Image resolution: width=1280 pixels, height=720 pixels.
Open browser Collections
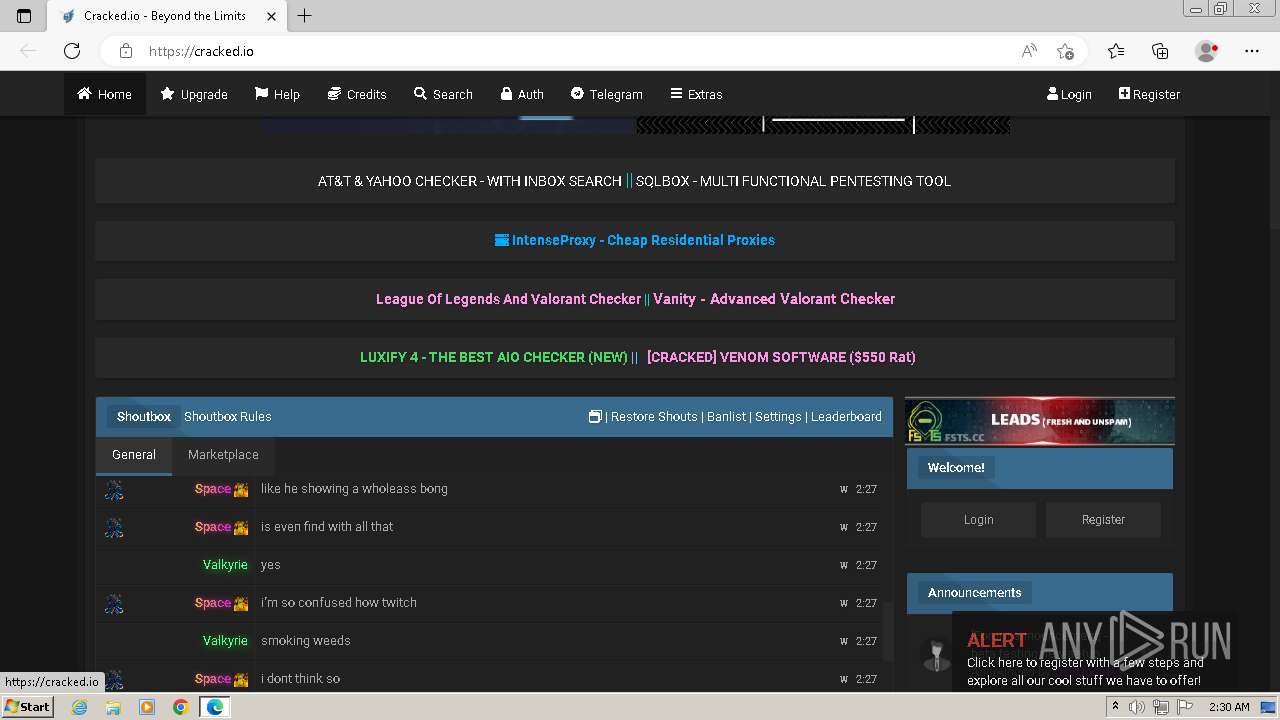[x=1160, y=51]
